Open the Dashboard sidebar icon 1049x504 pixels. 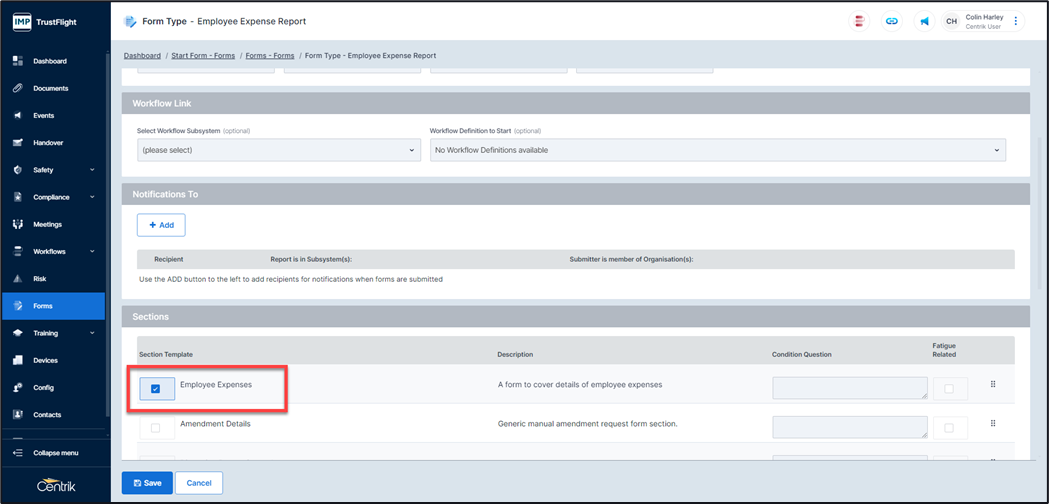(x=18, y=61)
